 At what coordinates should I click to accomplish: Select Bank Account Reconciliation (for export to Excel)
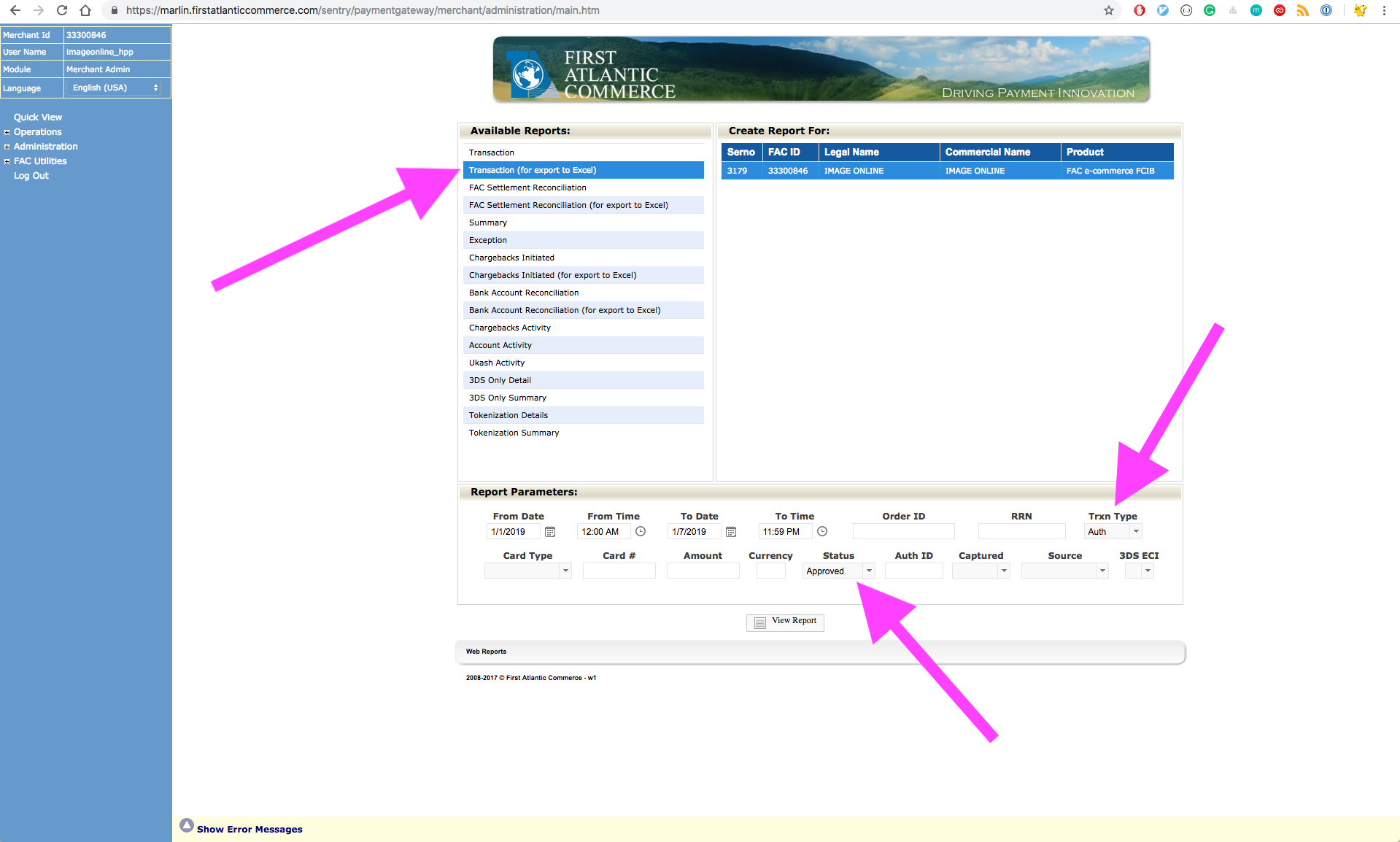pyautogui.click(x=584, y=310)
